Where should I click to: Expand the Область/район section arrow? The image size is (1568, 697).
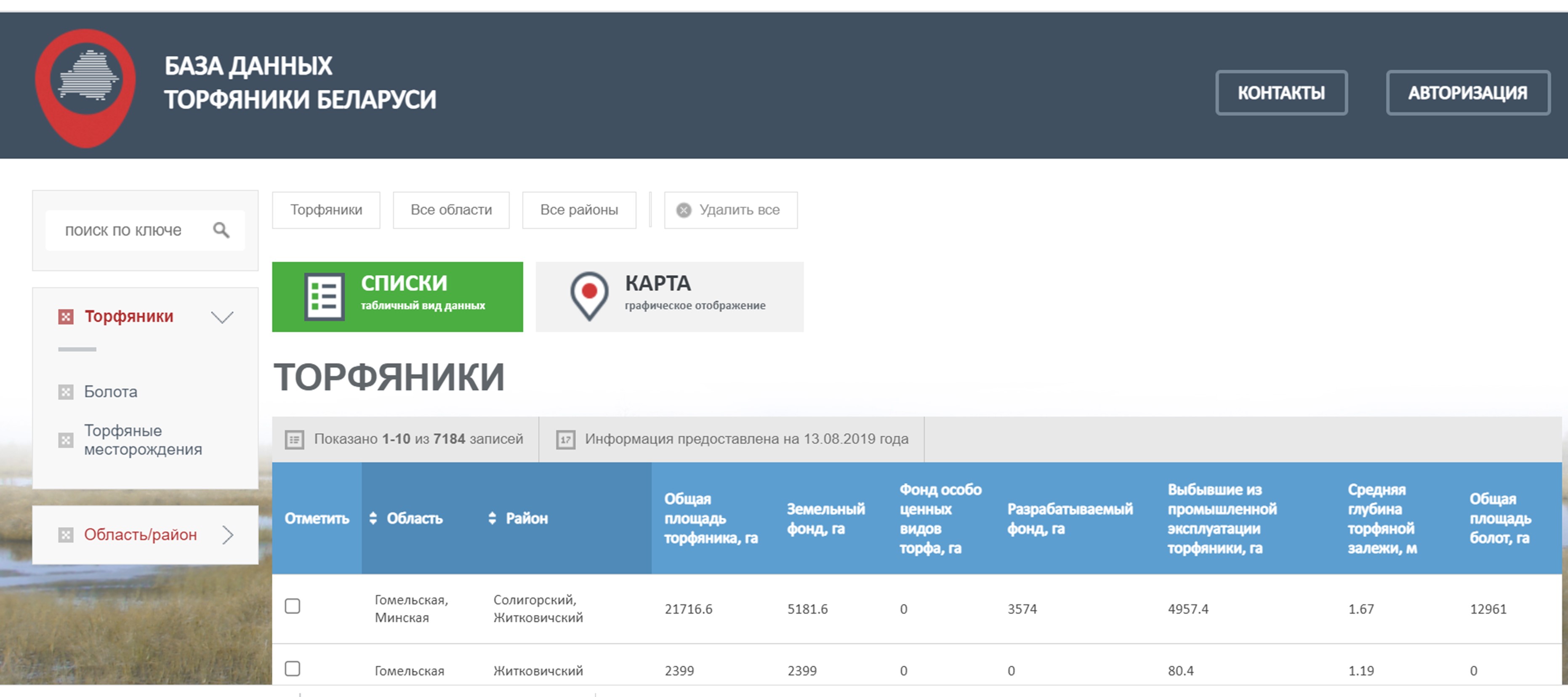click(228, 534)
